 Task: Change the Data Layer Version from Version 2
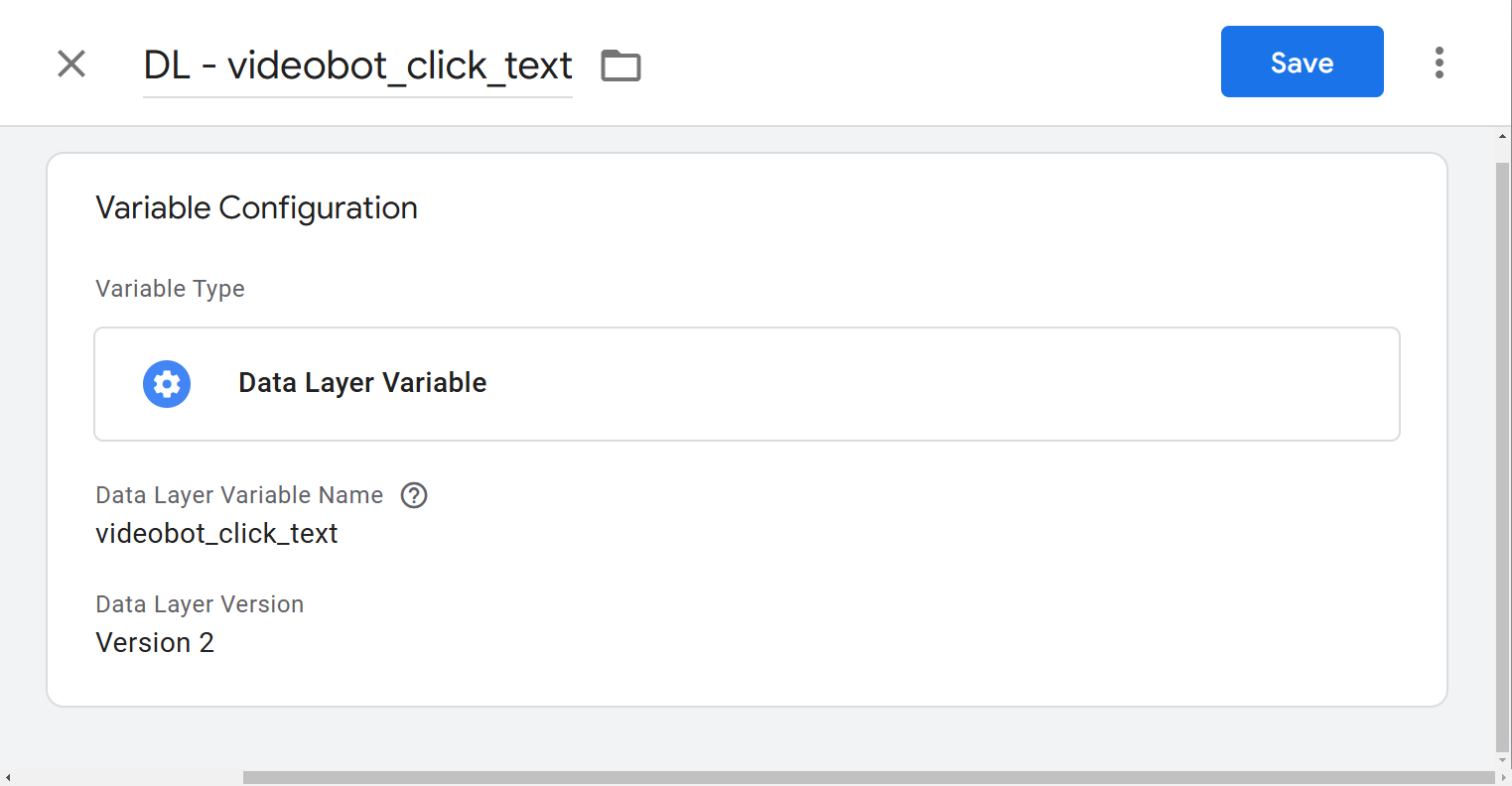pyautogui.click(x=155, y=642)
